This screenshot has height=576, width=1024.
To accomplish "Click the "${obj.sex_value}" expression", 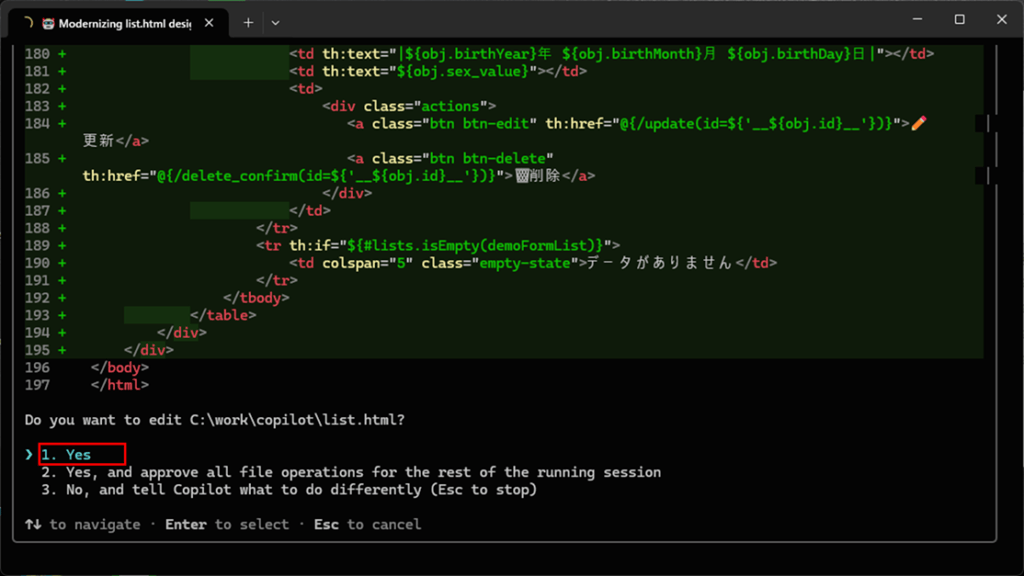I will (462, 71).
